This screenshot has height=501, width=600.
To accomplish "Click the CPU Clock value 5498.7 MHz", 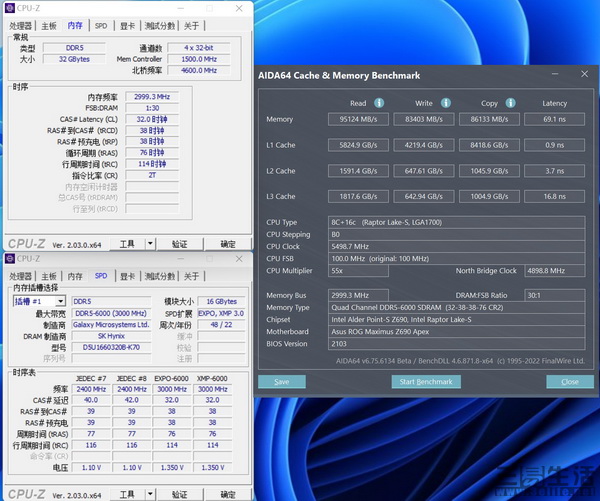I will tap(457, 246).
